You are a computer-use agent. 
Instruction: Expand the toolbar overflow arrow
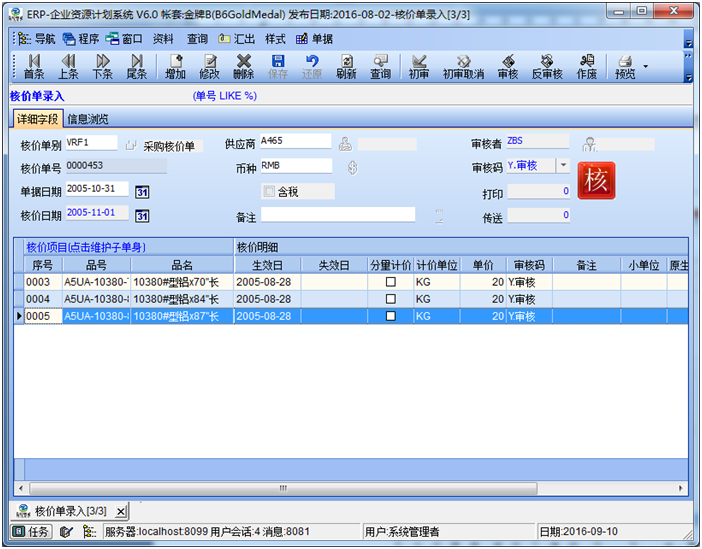coord(689,77)
